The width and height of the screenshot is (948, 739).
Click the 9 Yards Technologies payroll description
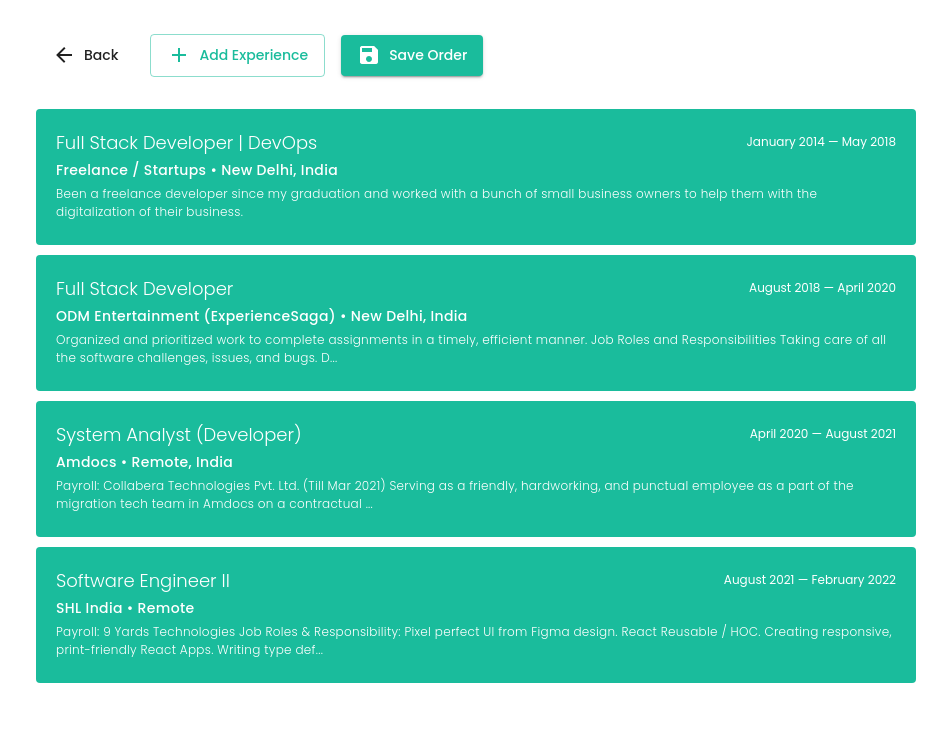[474, 640]
